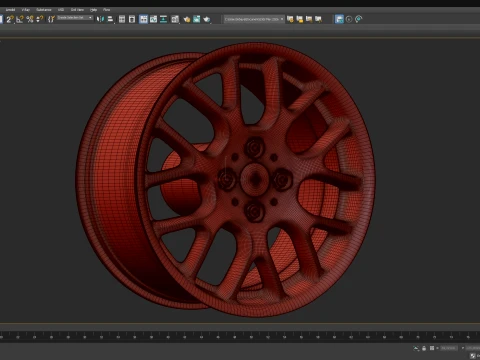The height and width of the screenshot is (360, 480).
Task: Toggle the Scene Explorer icon
Action: coord(122,19)
